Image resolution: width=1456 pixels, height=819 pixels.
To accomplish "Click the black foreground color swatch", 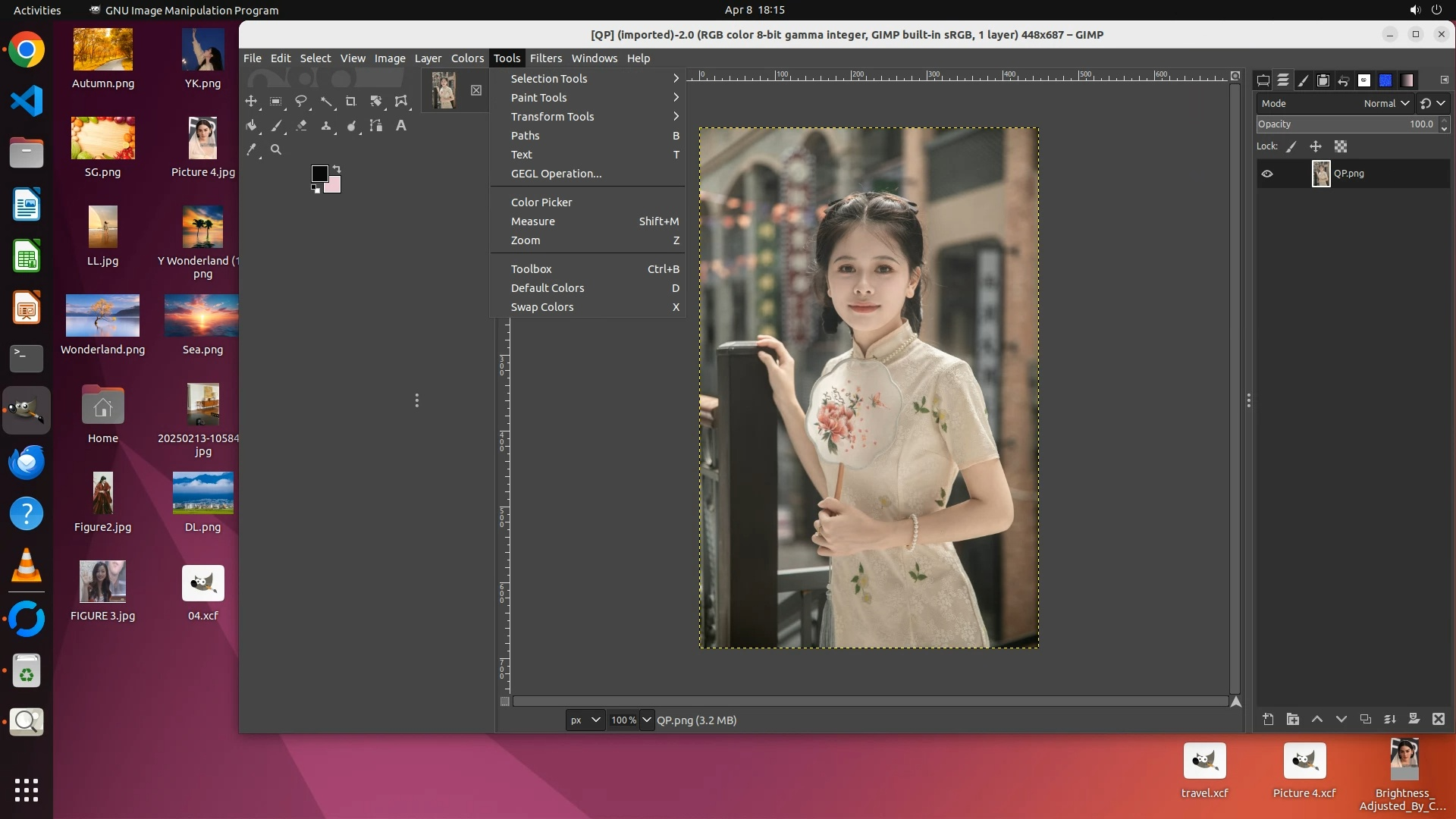I will coord(319,174).
